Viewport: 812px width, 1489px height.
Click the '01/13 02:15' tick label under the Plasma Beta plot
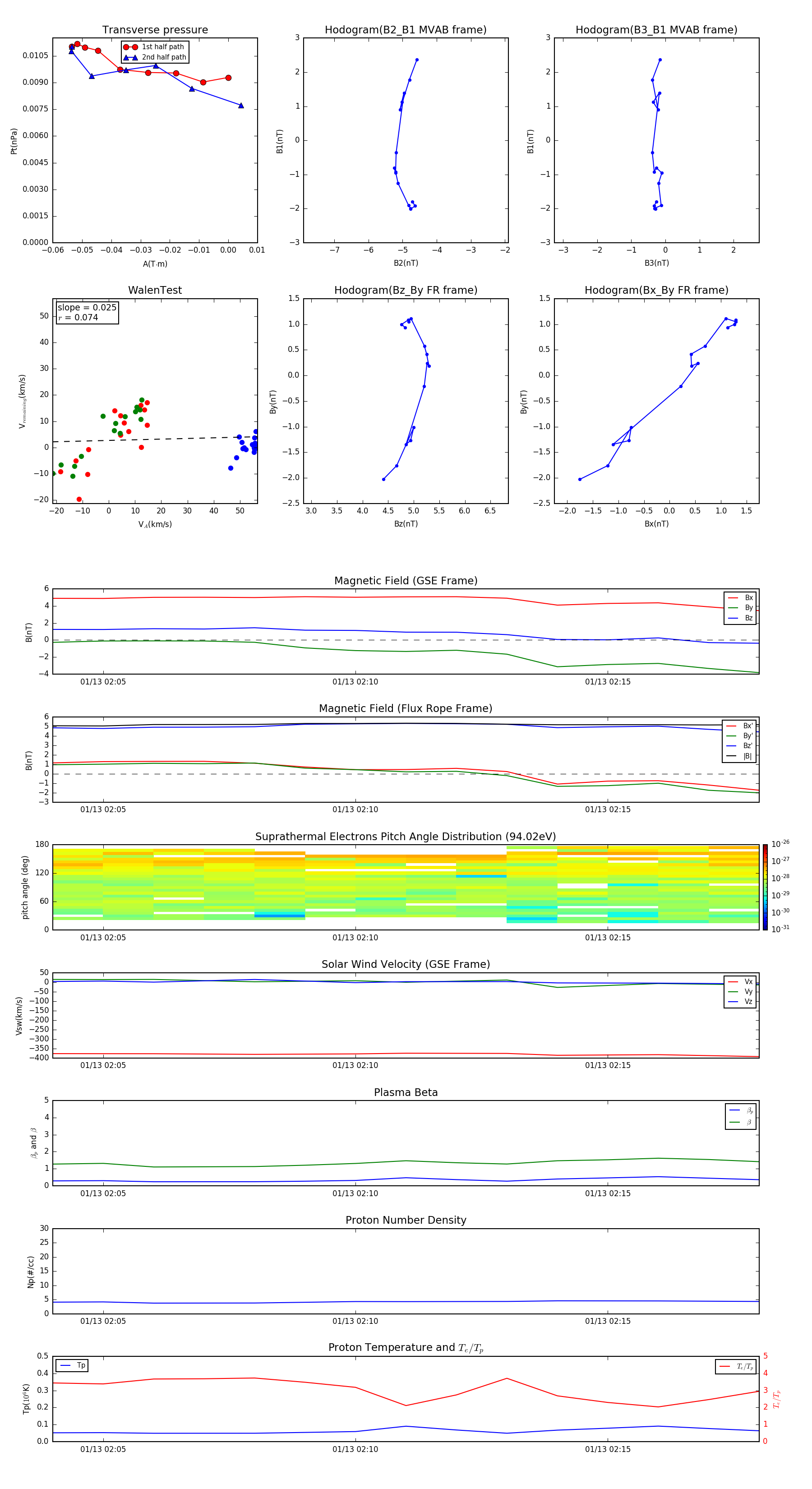pos(607,1193)
